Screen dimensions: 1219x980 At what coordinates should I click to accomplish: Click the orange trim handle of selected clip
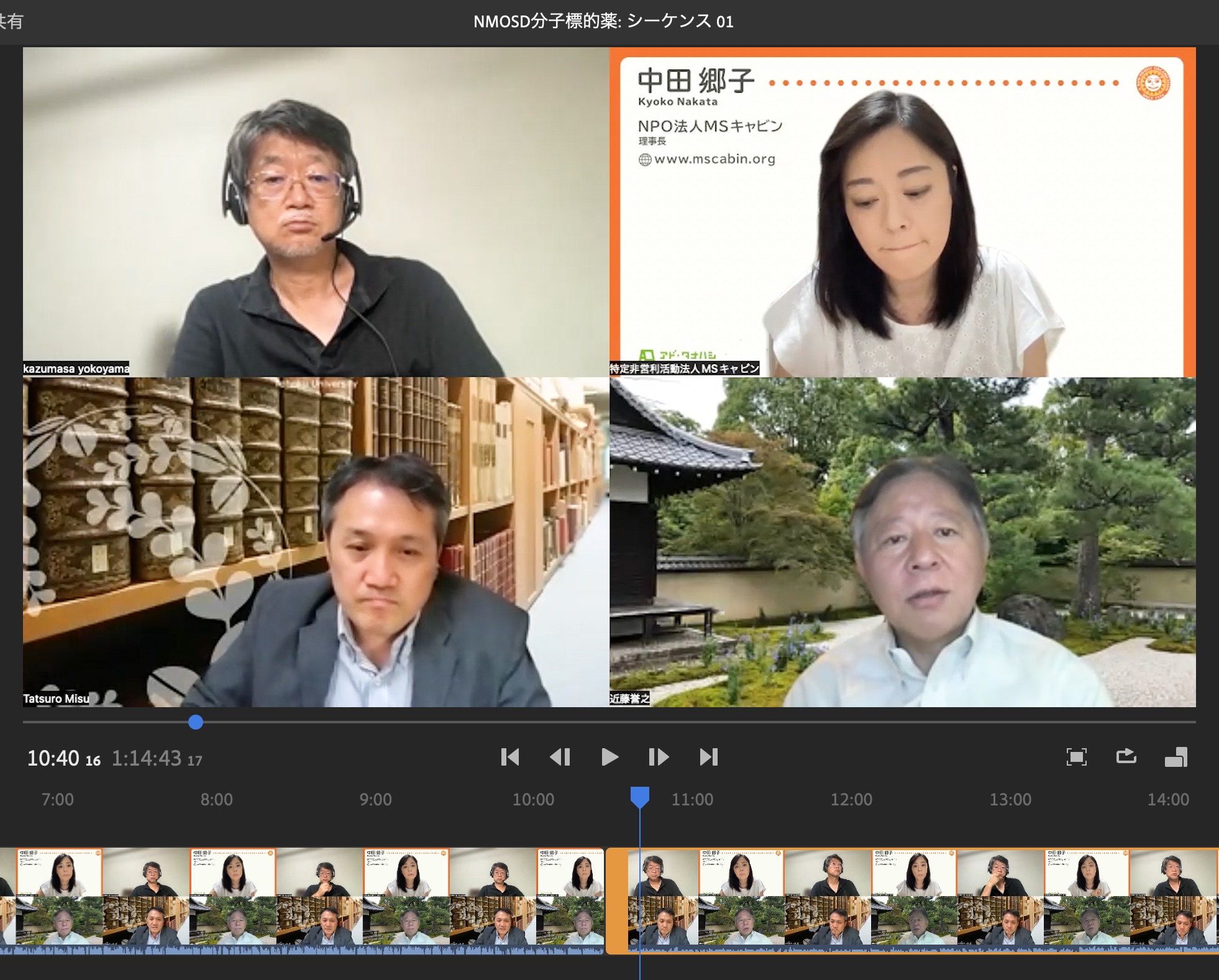[x=616, y=900]
